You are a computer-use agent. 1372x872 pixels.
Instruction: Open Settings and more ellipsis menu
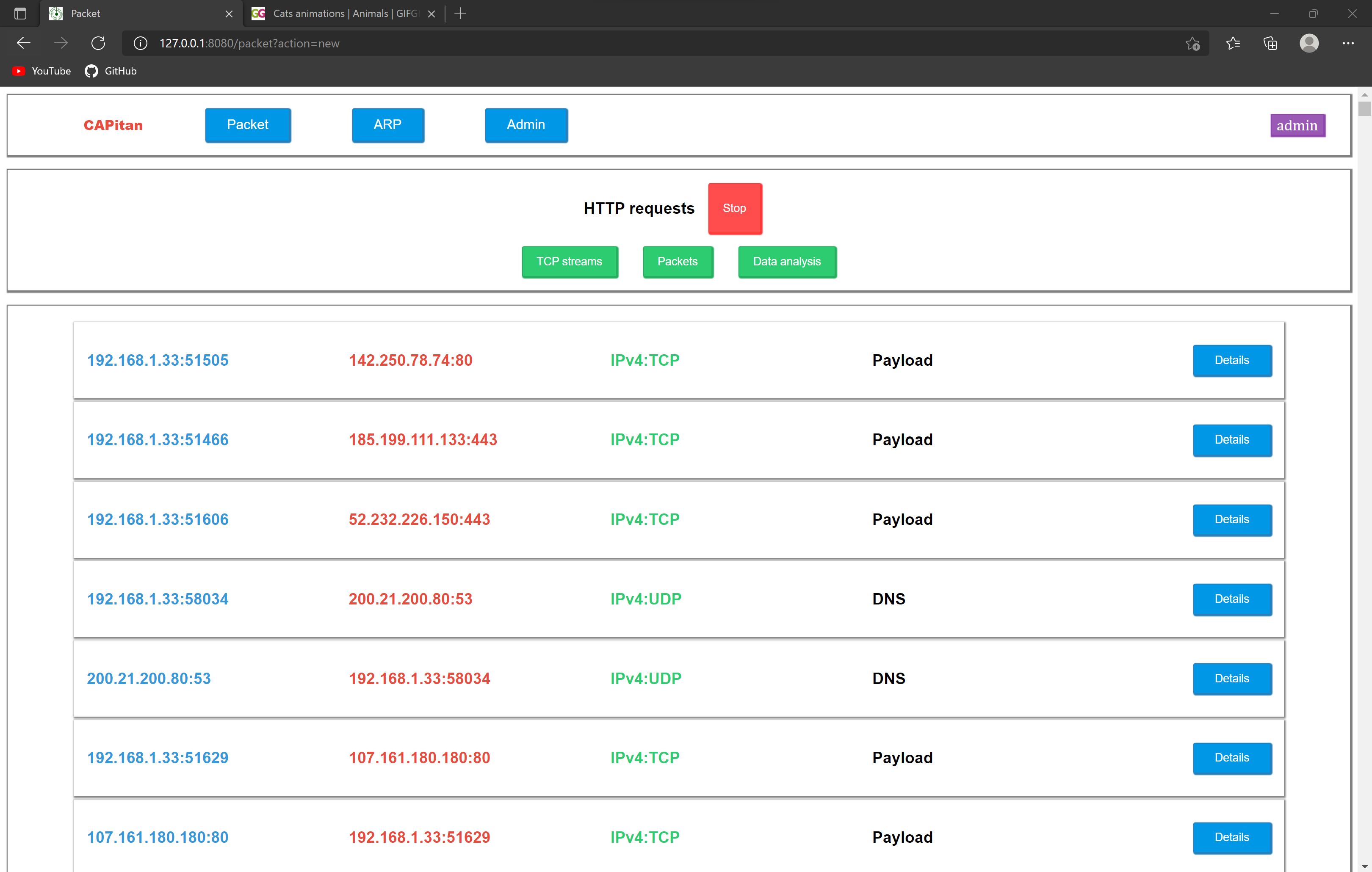pos(1347,43)
